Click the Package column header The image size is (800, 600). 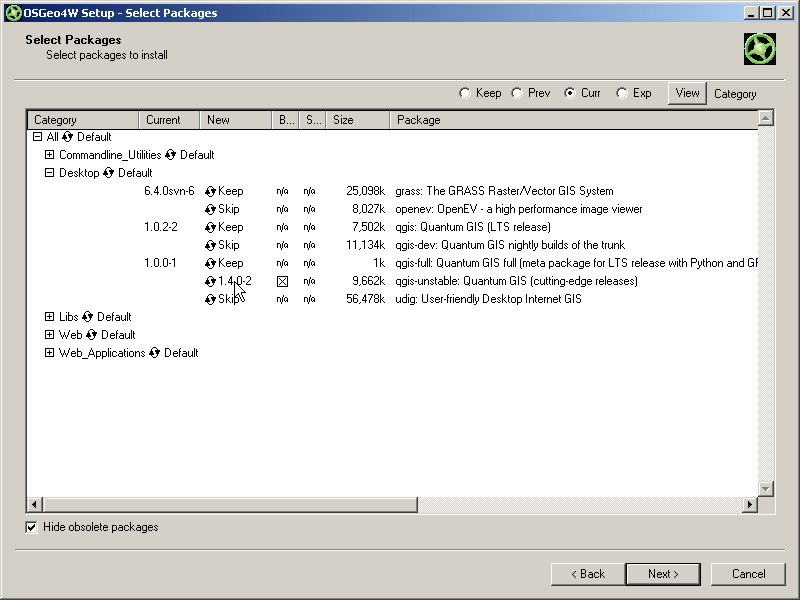(574, 120)
